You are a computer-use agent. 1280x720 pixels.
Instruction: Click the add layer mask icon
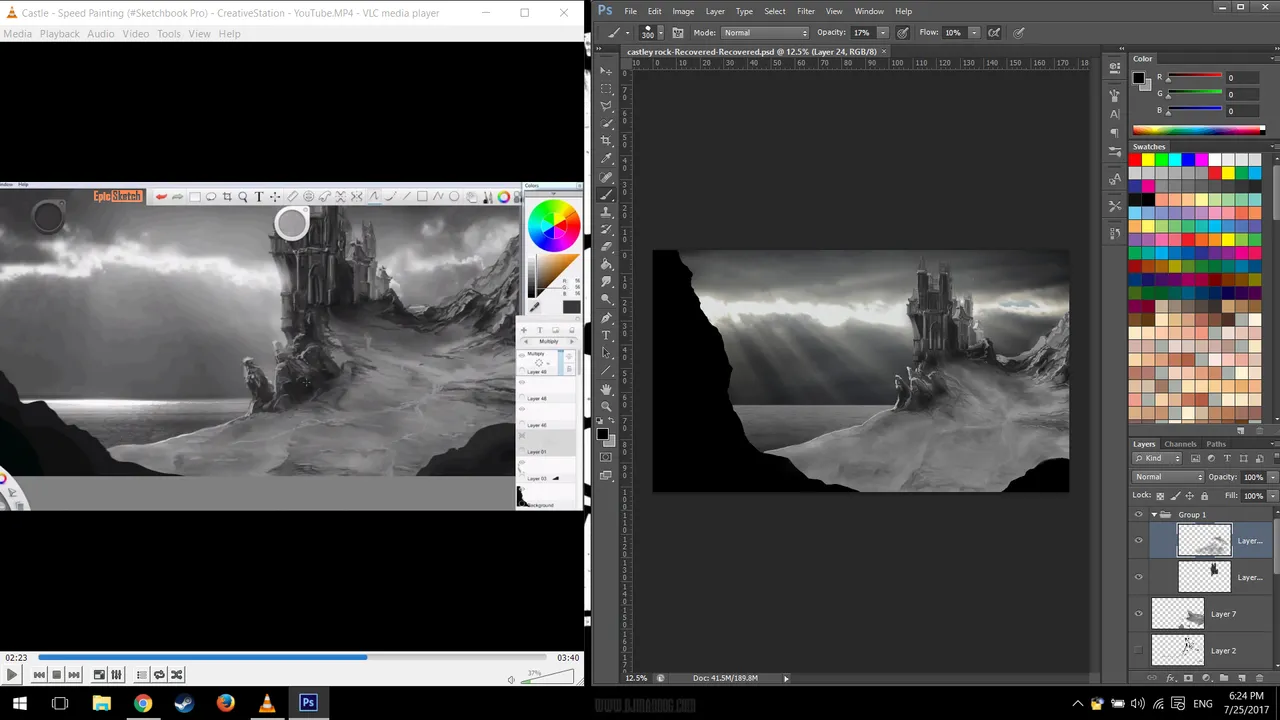click(x=1188, y=678)
